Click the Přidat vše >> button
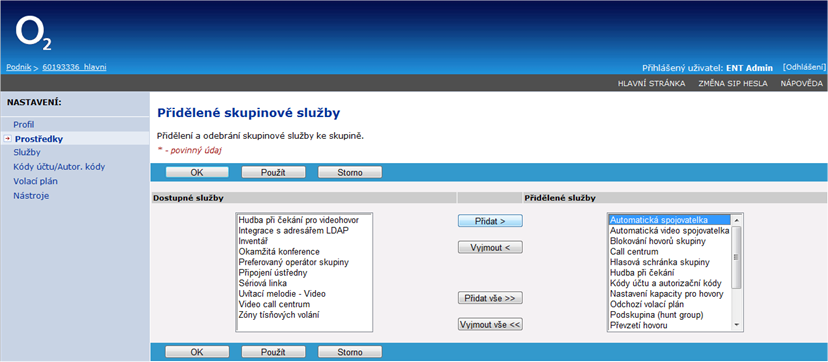The height and width of the screenshot is (362, 828). 490,298
